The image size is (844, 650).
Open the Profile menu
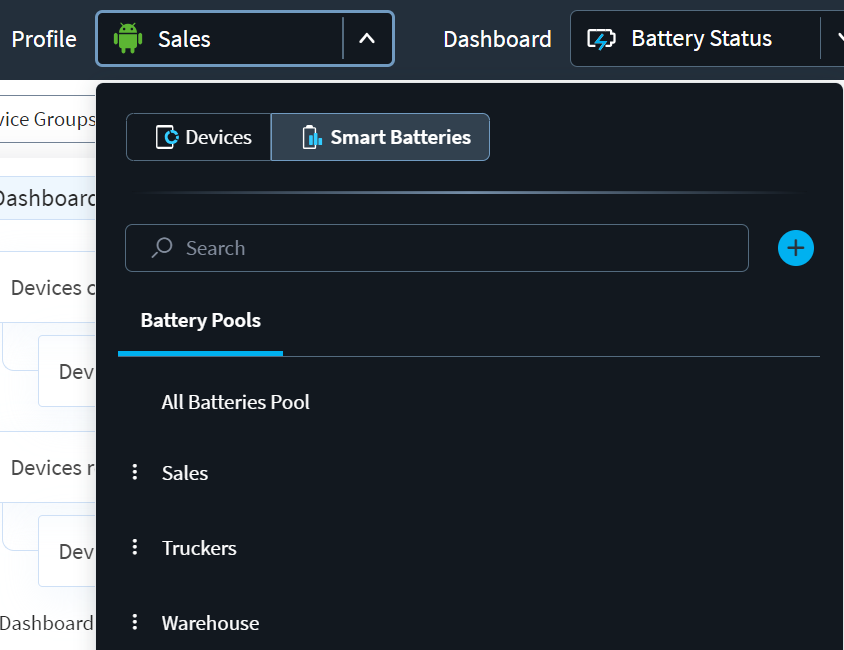click(x=44, y=38)
